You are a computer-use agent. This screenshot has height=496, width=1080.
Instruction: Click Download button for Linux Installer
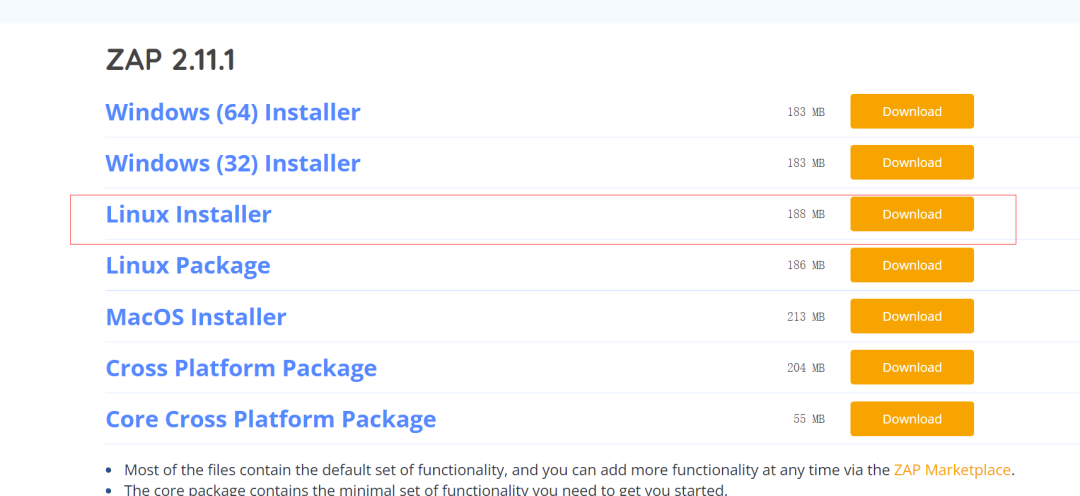(912, 214)
